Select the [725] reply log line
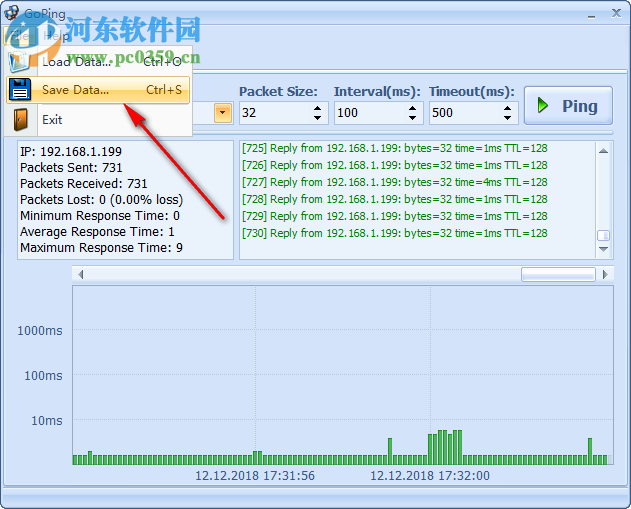631x509 pixels. pyautogui.click(x=394, y=148)
